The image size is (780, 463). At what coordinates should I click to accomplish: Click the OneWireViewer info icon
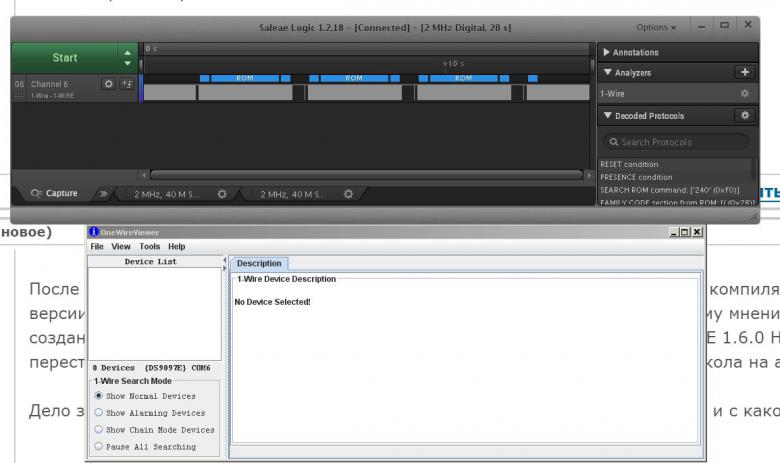click(x=94, y=232)
